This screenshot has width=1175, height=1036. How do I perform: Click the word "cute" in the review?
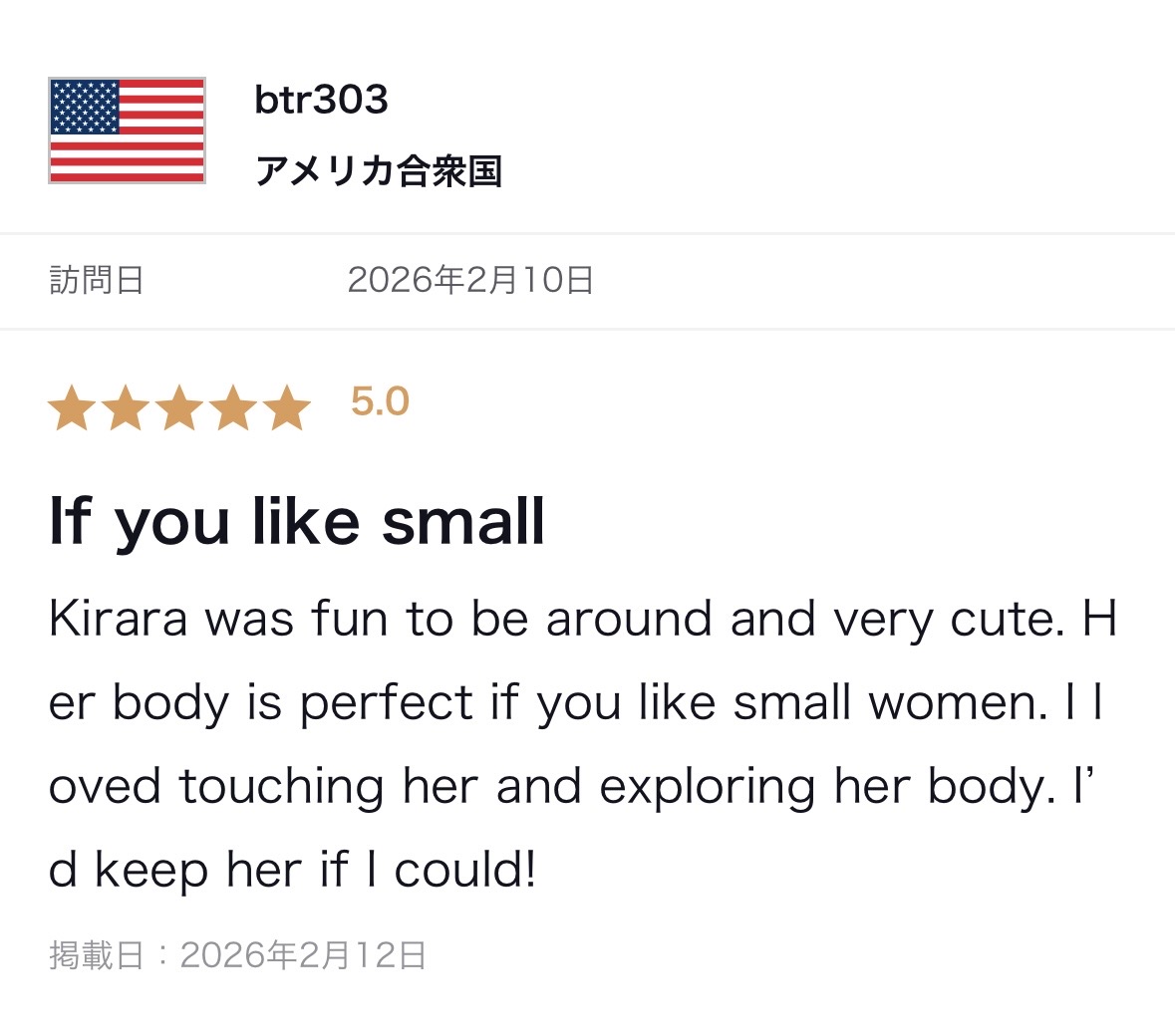point(1000,619)
